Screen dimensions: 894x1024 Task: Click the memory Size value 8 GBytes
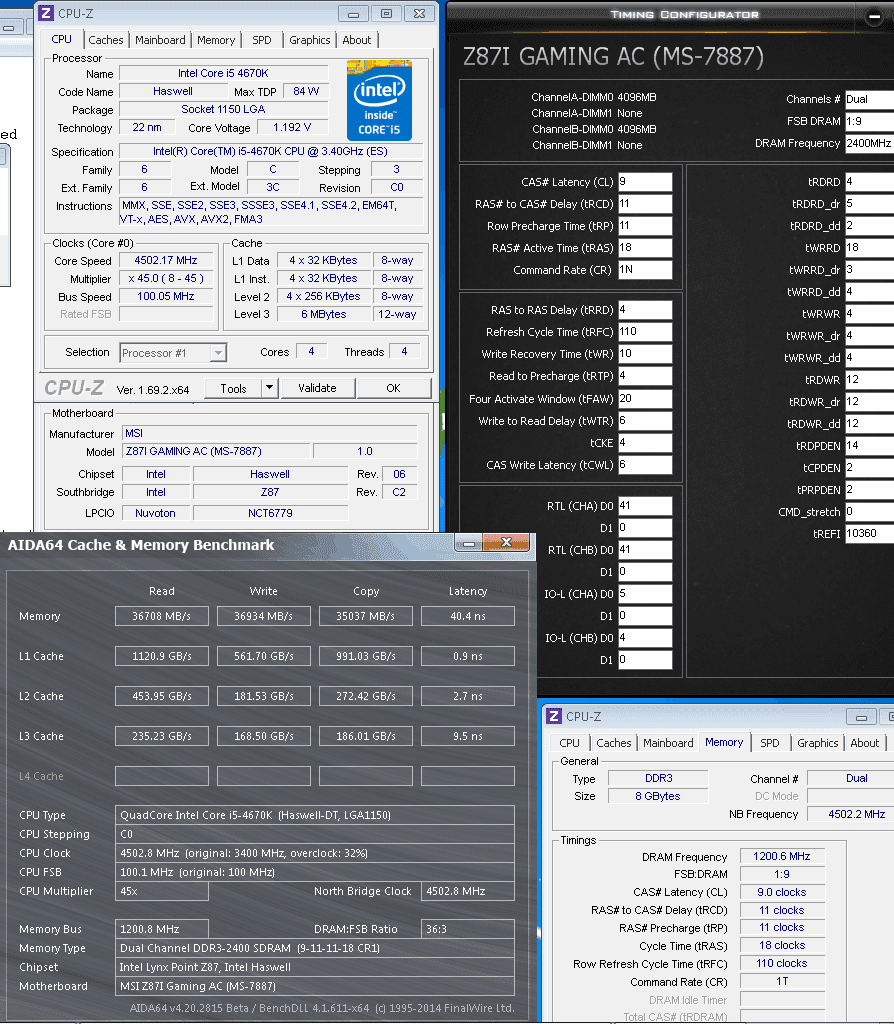coord(658,796)
